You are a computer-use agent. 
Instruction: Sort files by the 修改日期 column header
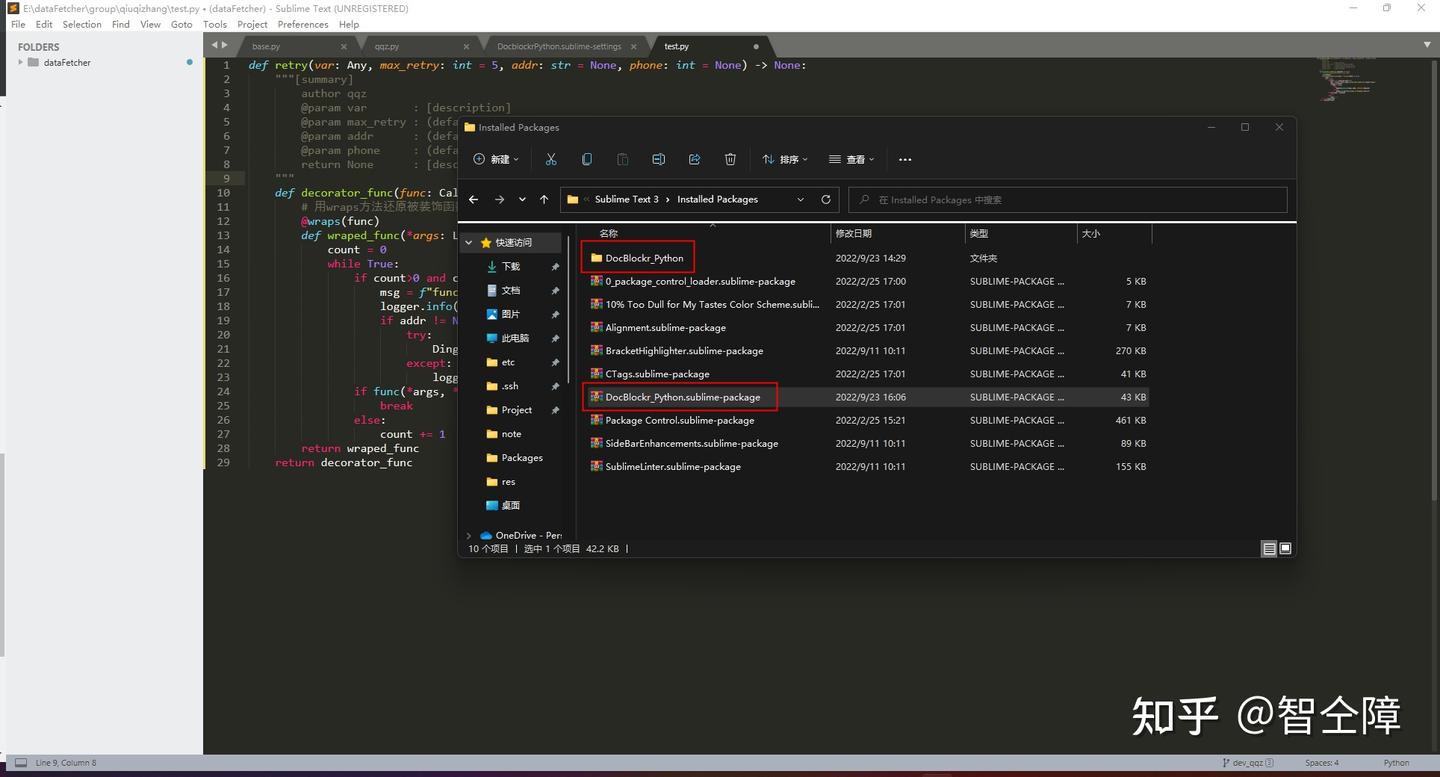pyautogui.click(x=854, y=233)
